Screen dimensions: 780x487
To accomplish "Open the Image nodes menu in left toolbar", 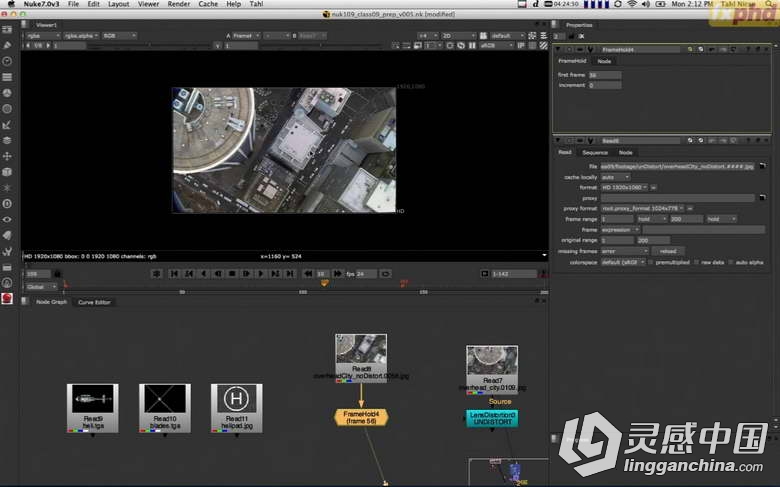I will tap(7, 30).
